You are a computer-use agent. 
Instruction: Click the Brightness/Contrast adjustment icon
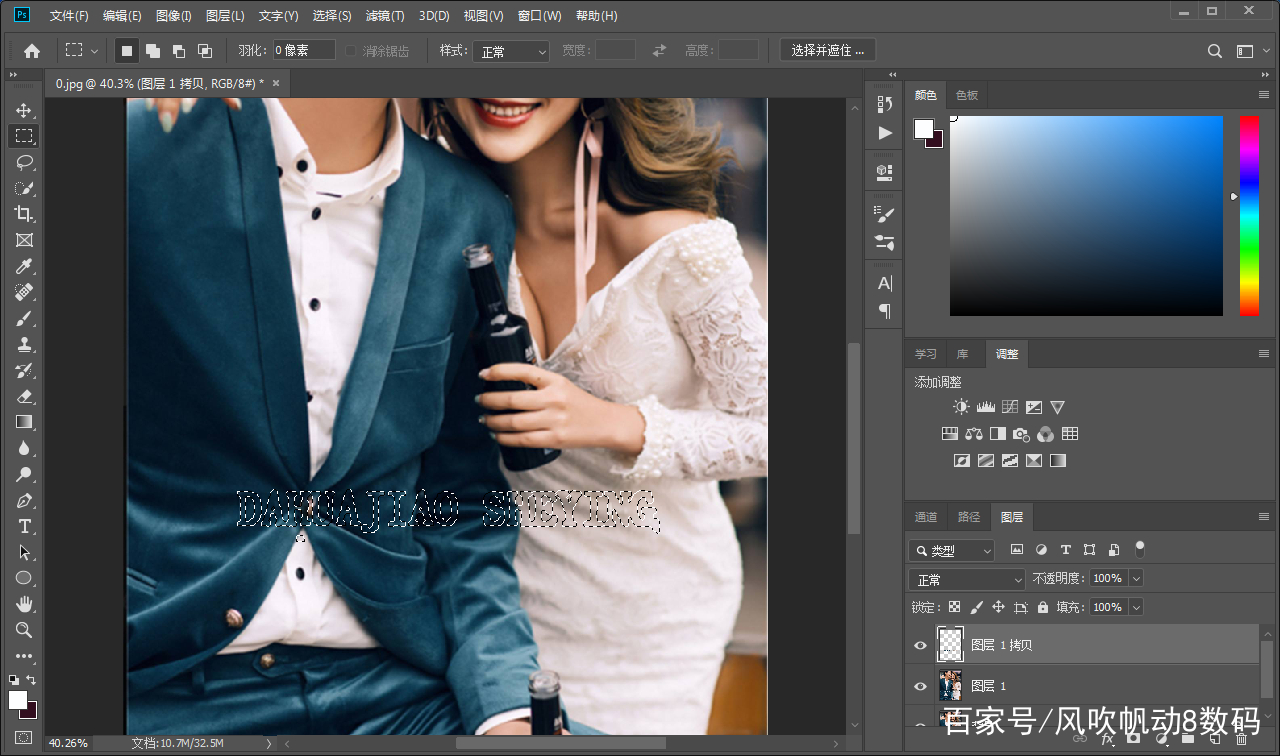pyautogui.click(x=961, y=407)
